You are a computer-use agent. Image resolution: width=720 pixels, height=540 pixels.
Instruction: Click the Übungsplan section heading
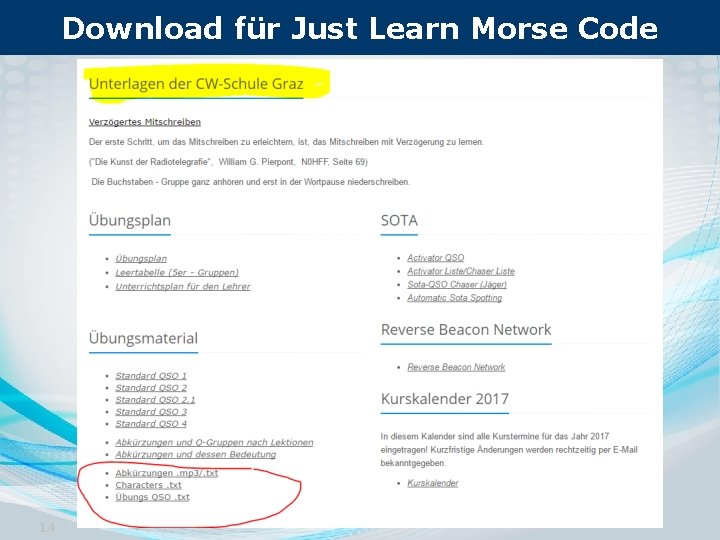coord(129,220)
